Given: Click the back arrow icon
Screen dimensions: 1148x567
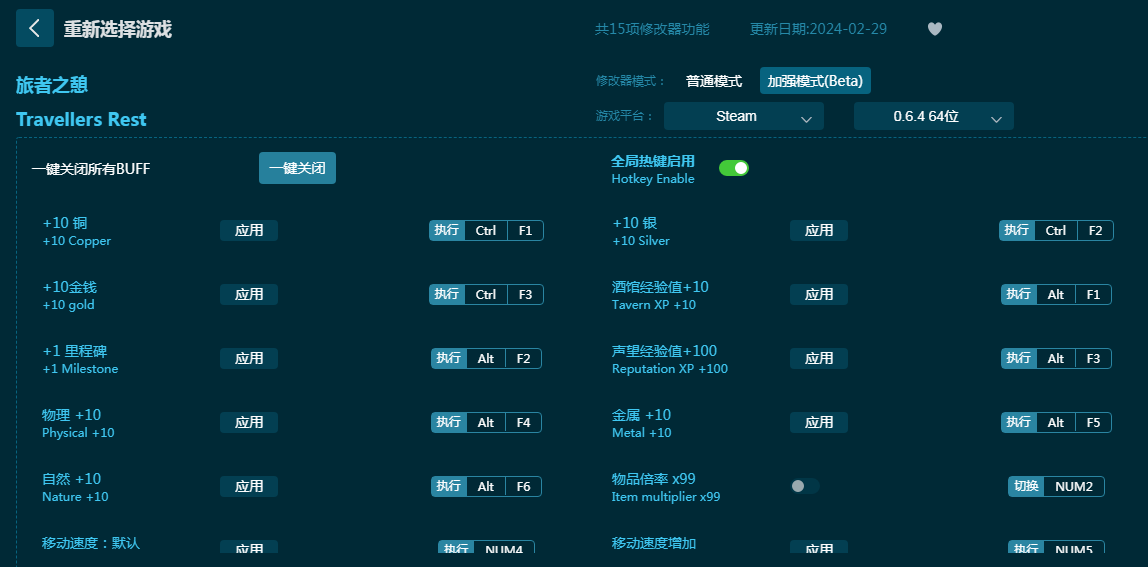Looking at the screenshot, I should pos(35,28).
